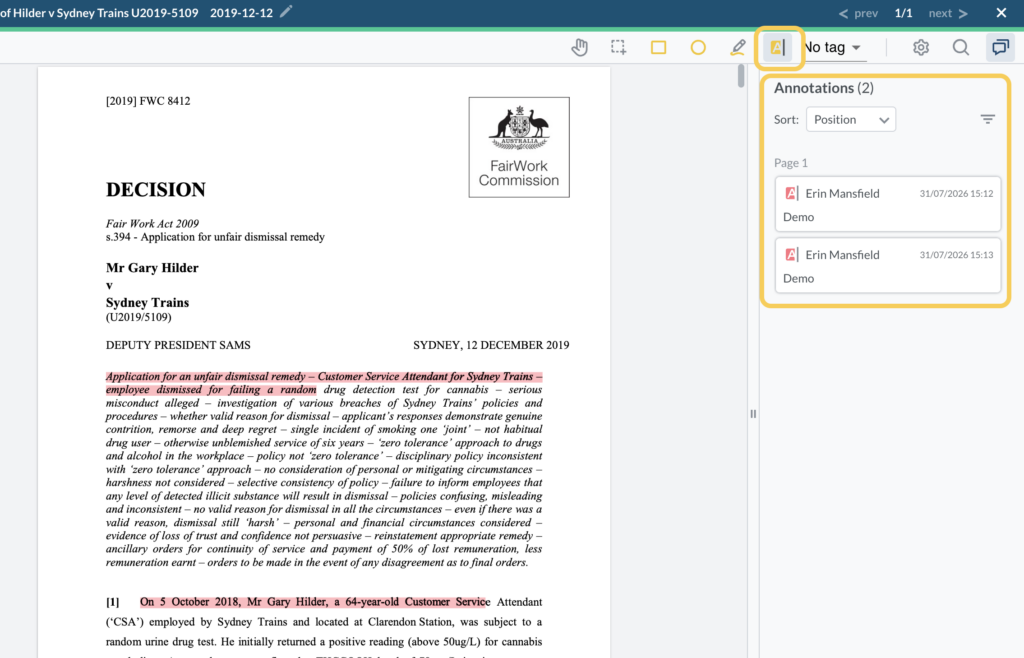The width and height of the screenshot is (1024, 658).
Task: Click the '(U2019/5109)' case number
Action: (x=138, y=317)
